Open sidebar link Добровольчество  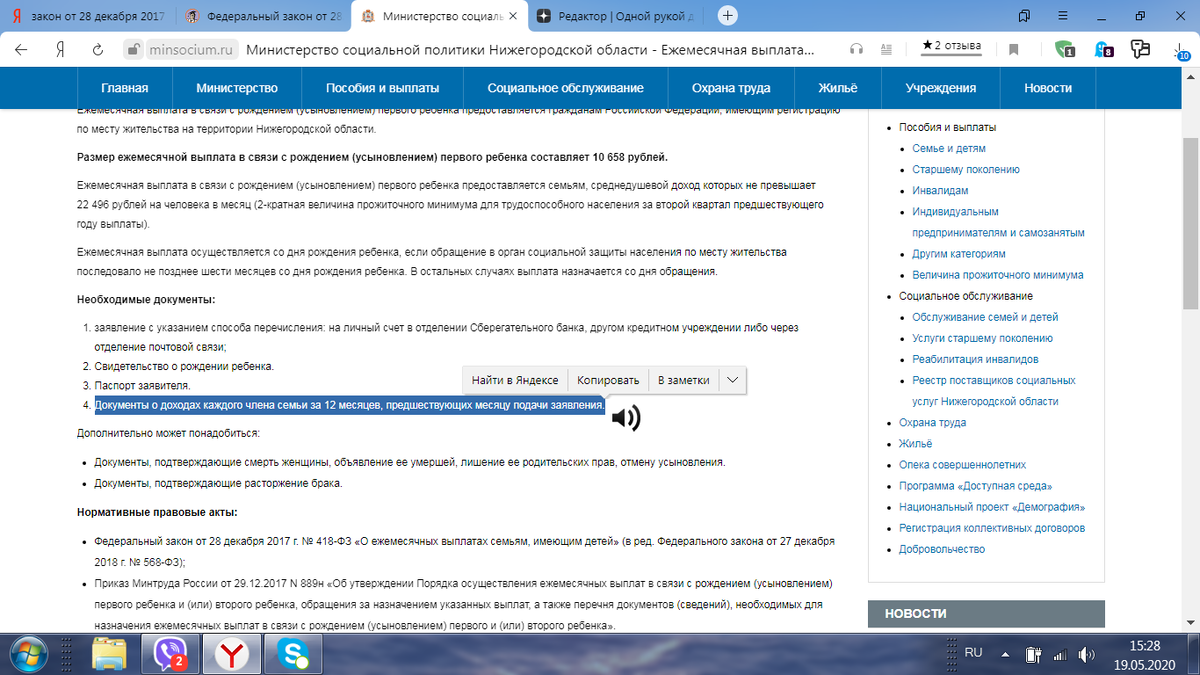942,549
